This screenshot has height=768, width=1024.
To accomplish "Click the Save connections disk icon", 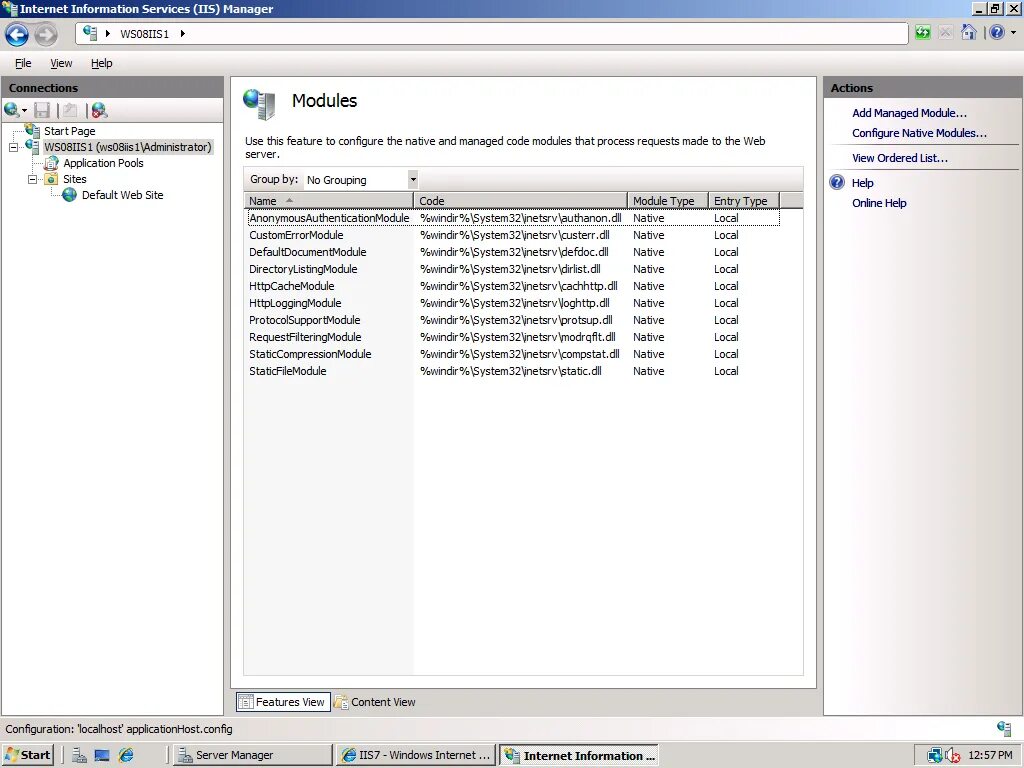I will 42,110.
